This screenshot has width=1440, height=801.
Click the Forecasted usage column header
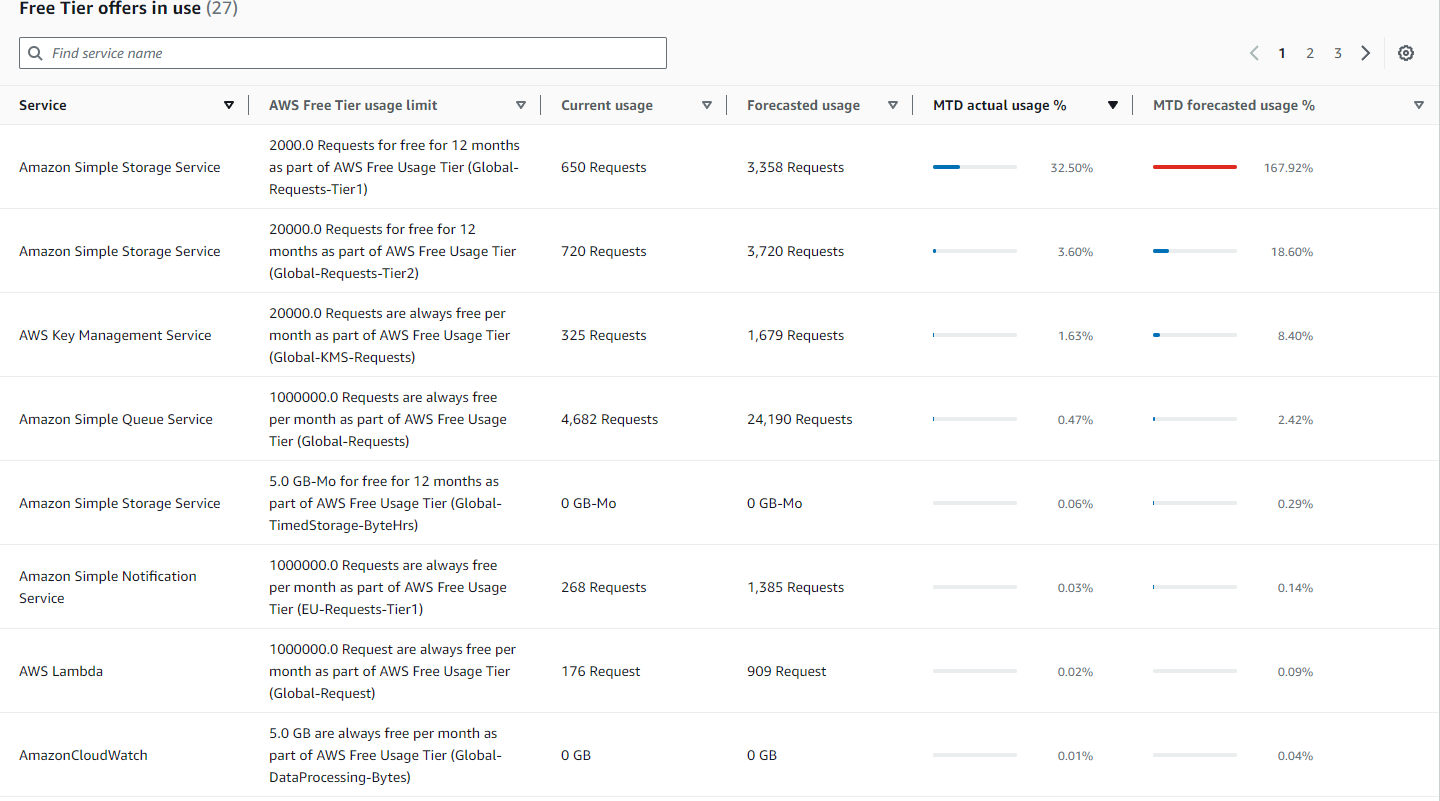pyautogui.click(x=803, y=105)
